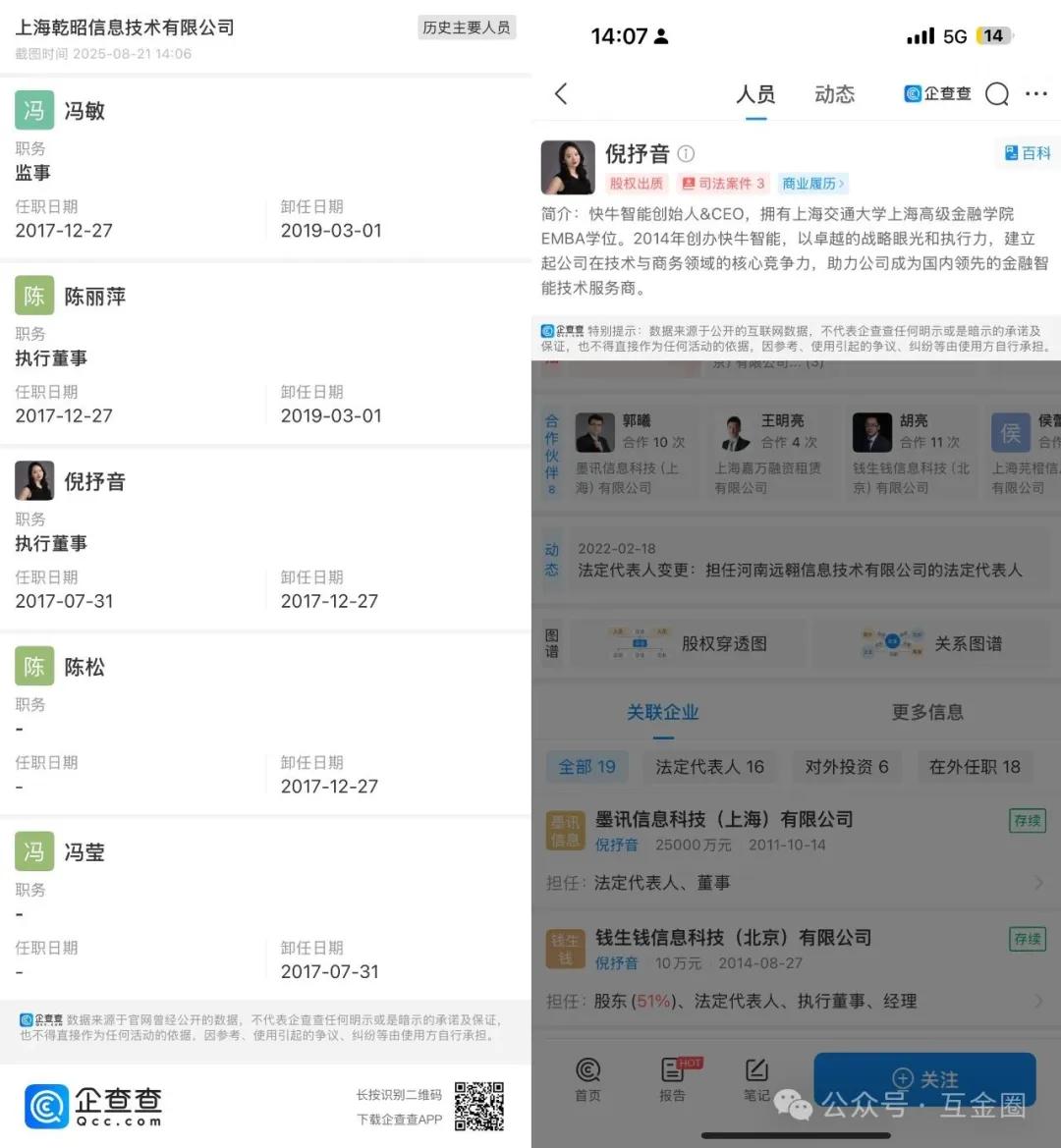Select the 在外任职 18 filter chip
This screenshot has height=1148, width=1061.
point(975,767)
